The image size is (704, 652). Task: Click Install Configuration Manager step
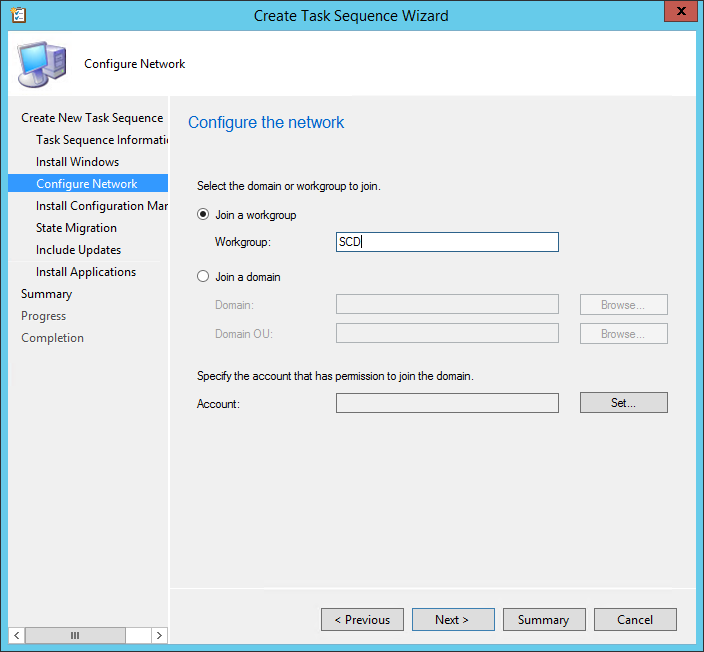[x=101, y=206]
